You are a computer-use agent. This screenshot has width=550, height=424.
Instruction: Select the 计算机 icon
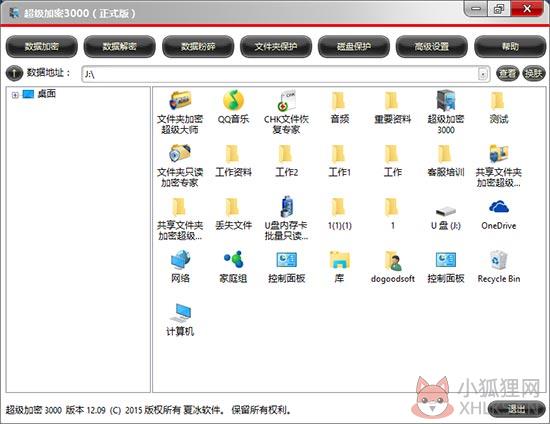click(x=180, y=320)
